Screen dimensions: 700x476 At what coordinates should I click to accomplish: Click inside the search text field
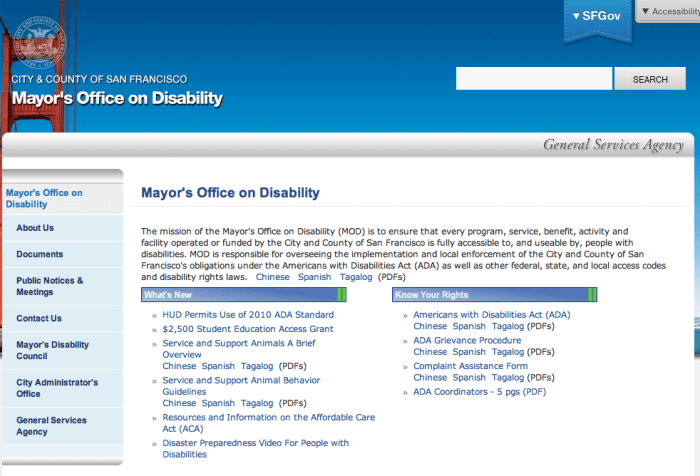[x=534, y=79]
